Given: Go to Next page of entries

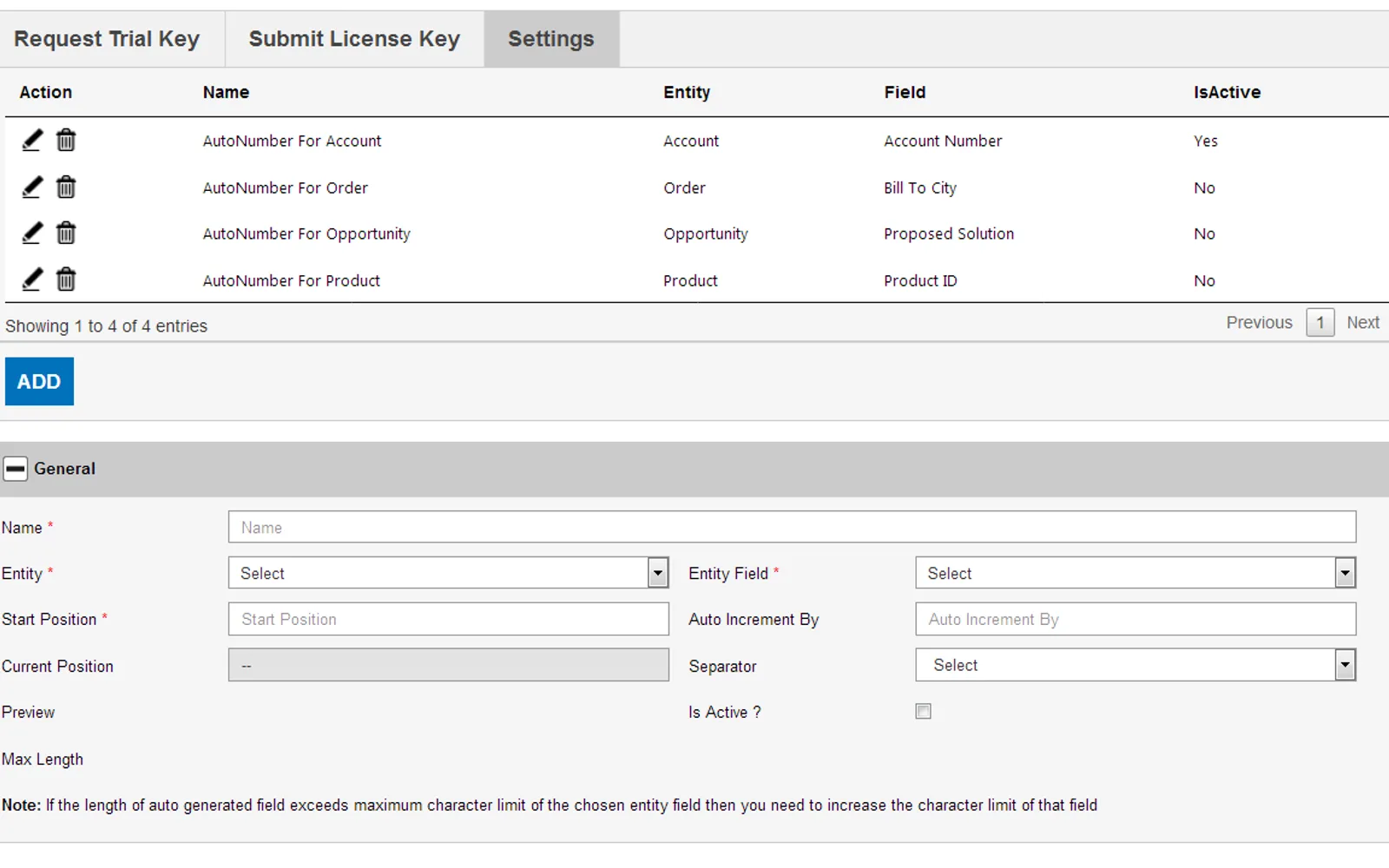Looking at the screenshot, I should click(x=1363, y=322).
